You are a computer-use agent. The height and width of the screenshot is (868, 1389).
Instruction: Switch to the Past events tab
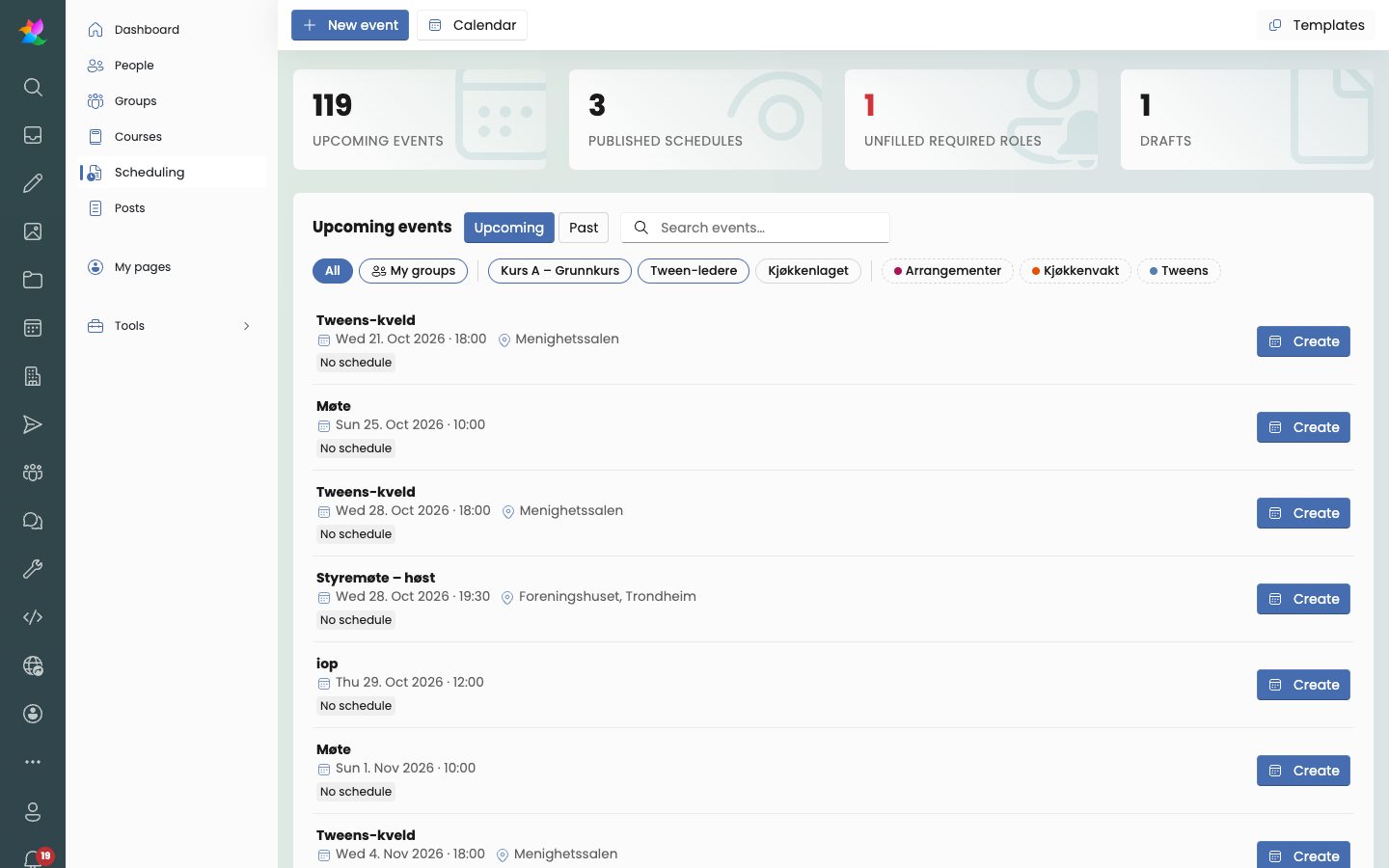click(584, 228)
